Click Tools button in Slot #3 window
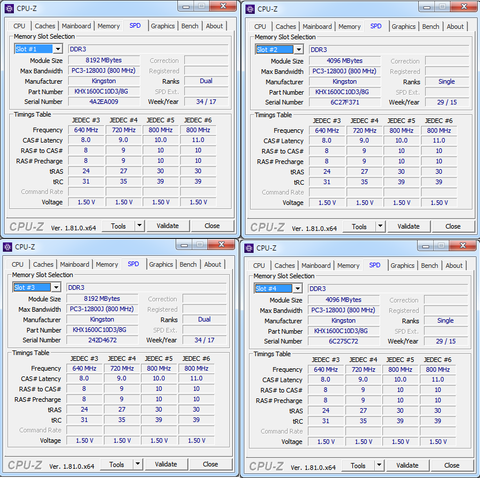 (x=116, y=464)
